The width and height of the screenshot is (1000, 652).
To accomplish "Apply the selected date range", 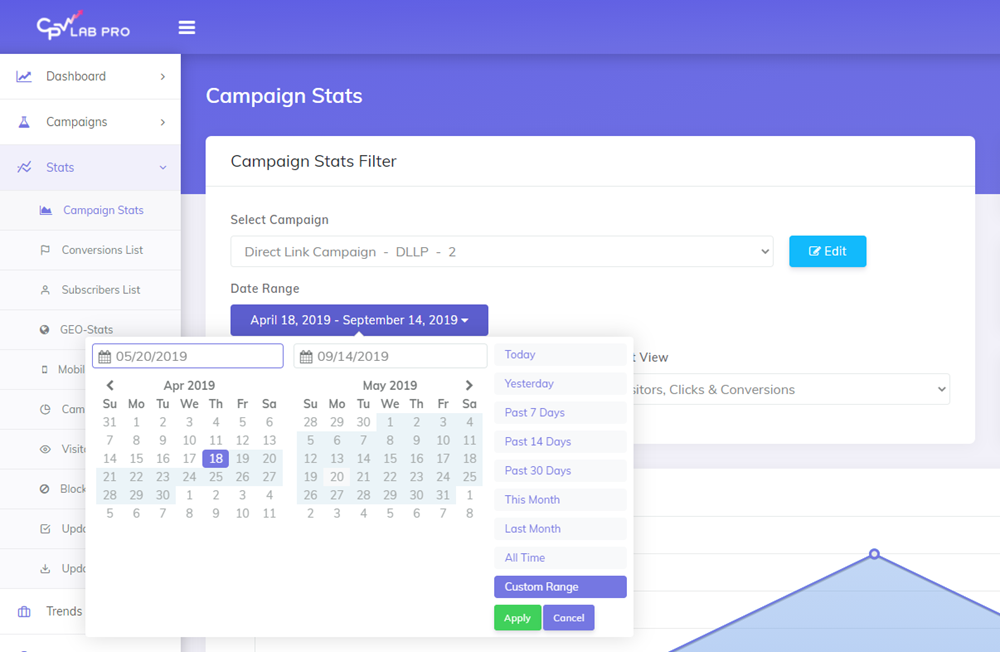I will (x=517, y=618).
